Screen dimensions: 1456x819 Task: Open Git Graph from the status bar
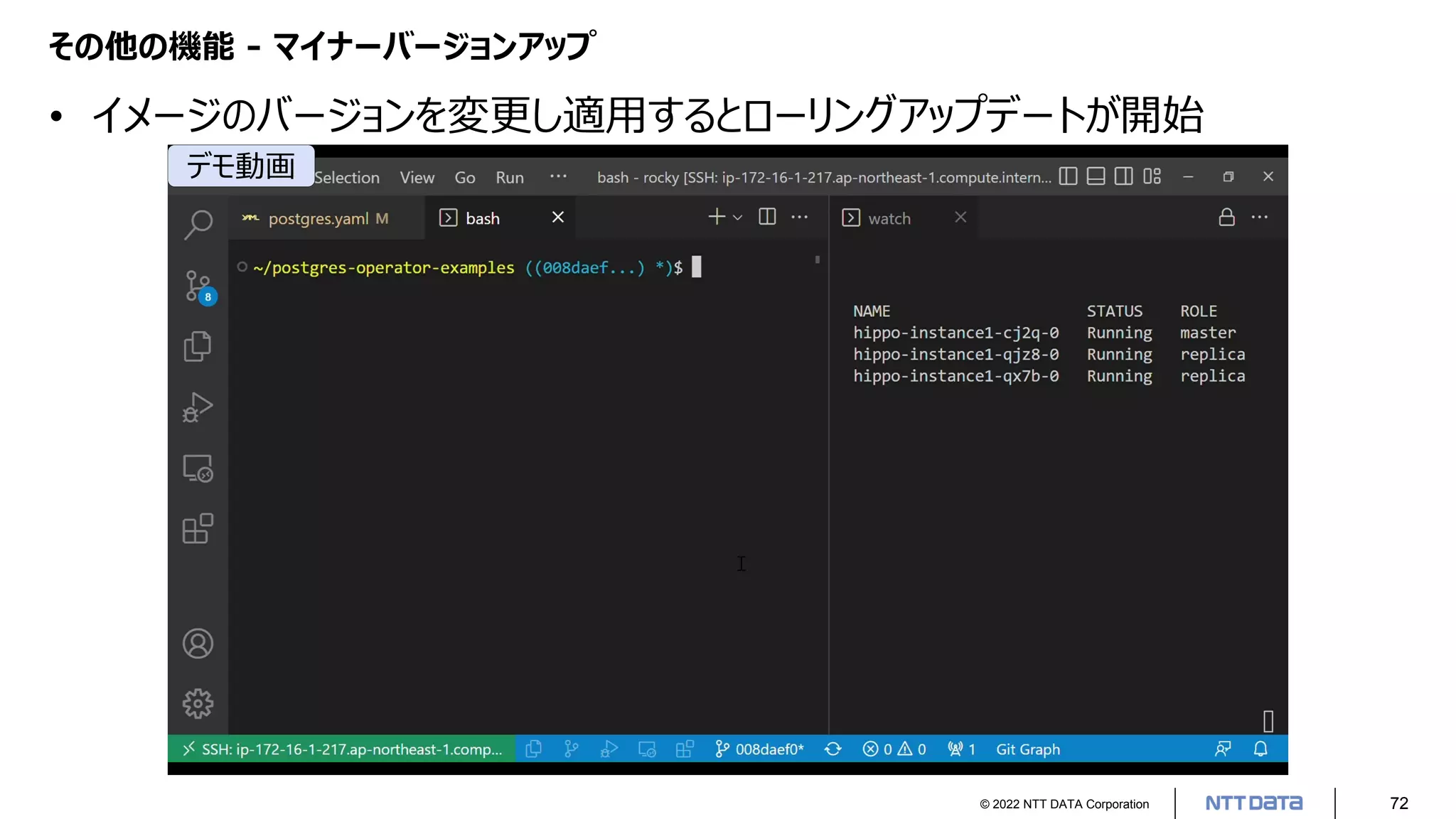pyautogui.click(x=1028, y=749)
